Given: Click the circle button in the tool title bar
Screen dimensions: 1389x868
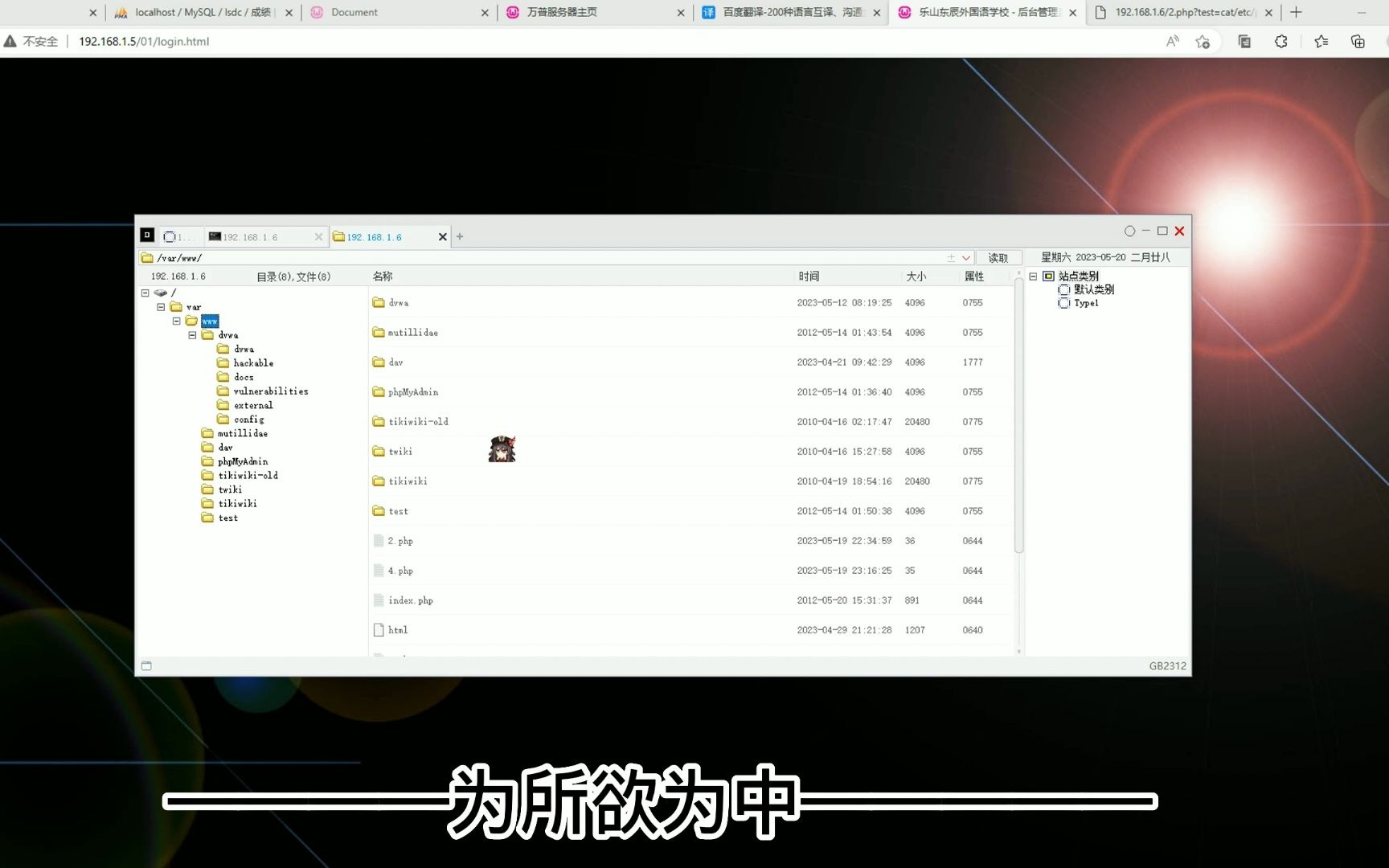Looking at the screenshot, I should (1129, 231).
